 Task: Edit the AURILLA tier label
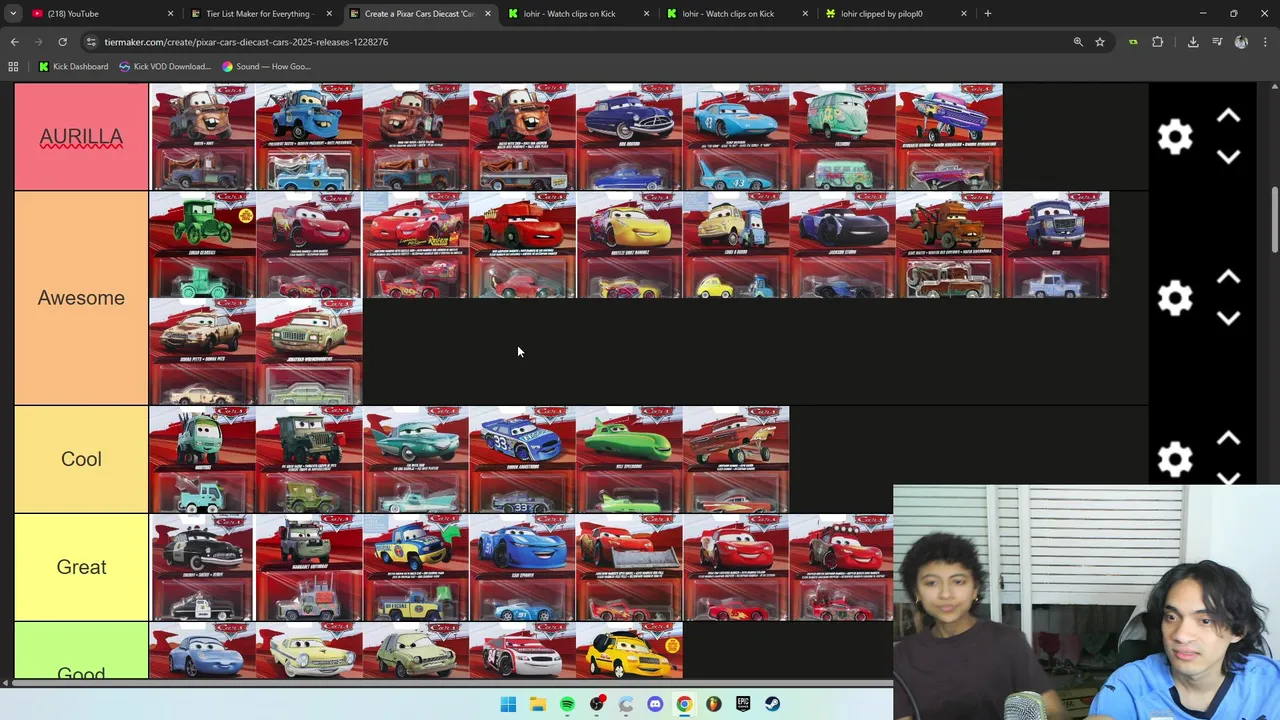click(x=81, y=137)
